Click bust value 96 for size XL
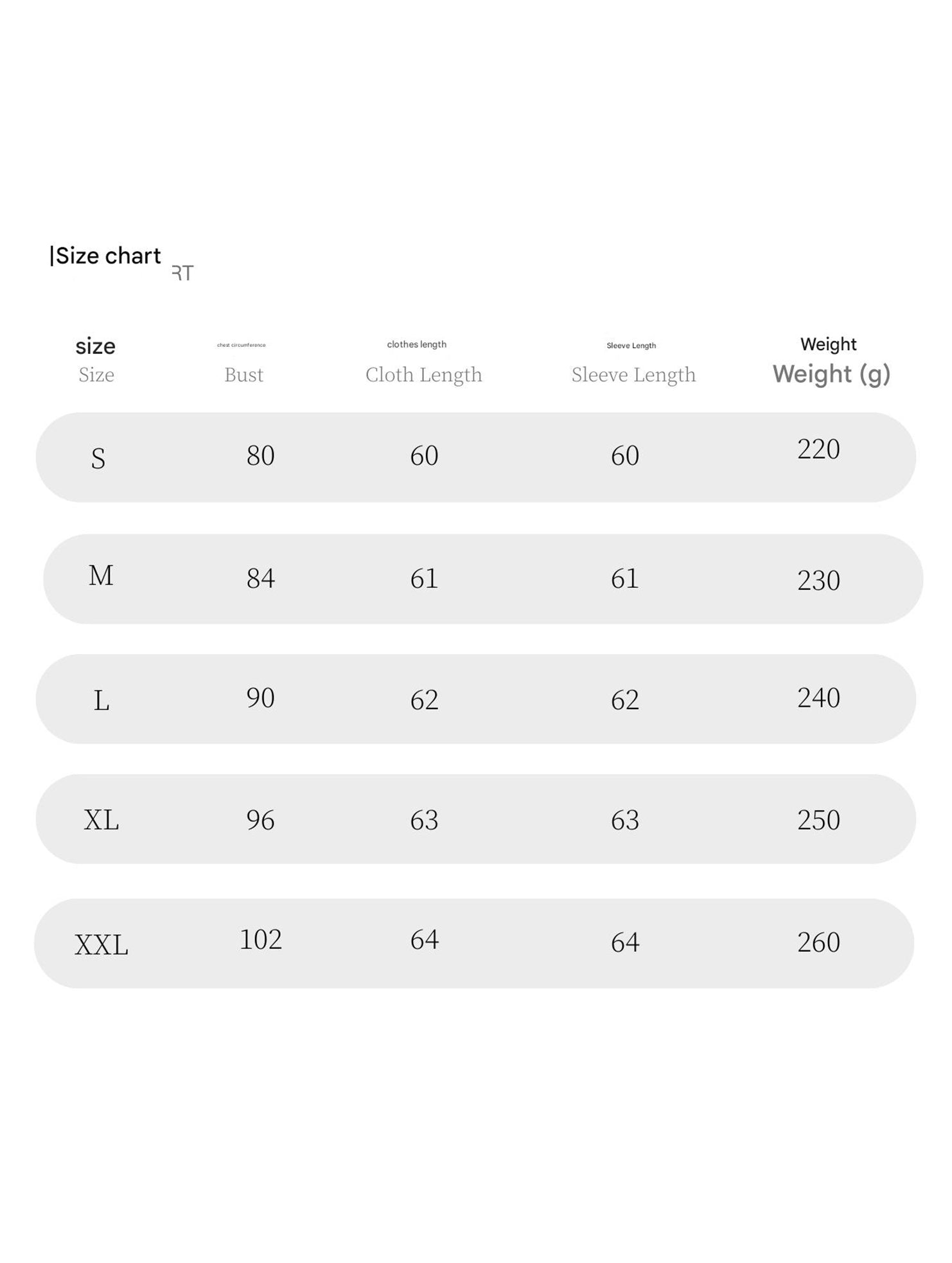Screen dimensions: 952x1263 click(x=260, y=820)
